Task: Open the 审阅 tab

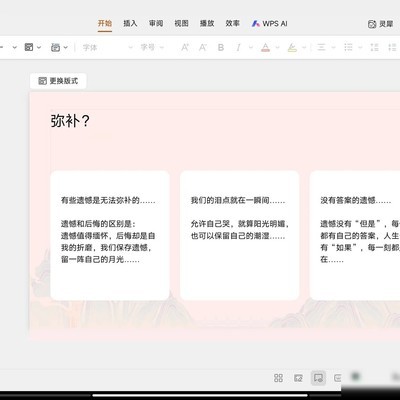Action: coord(156,23)
